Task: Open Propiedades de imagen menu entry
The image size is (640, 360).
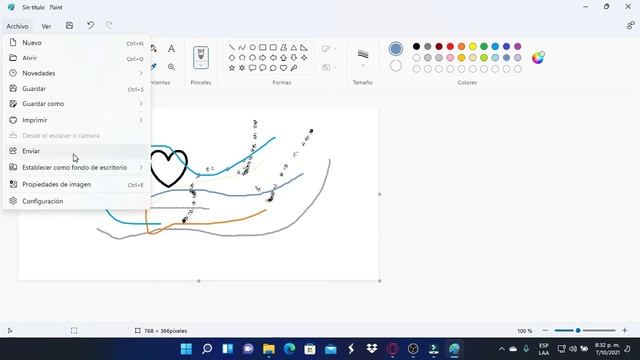Action: coord(77,184)
